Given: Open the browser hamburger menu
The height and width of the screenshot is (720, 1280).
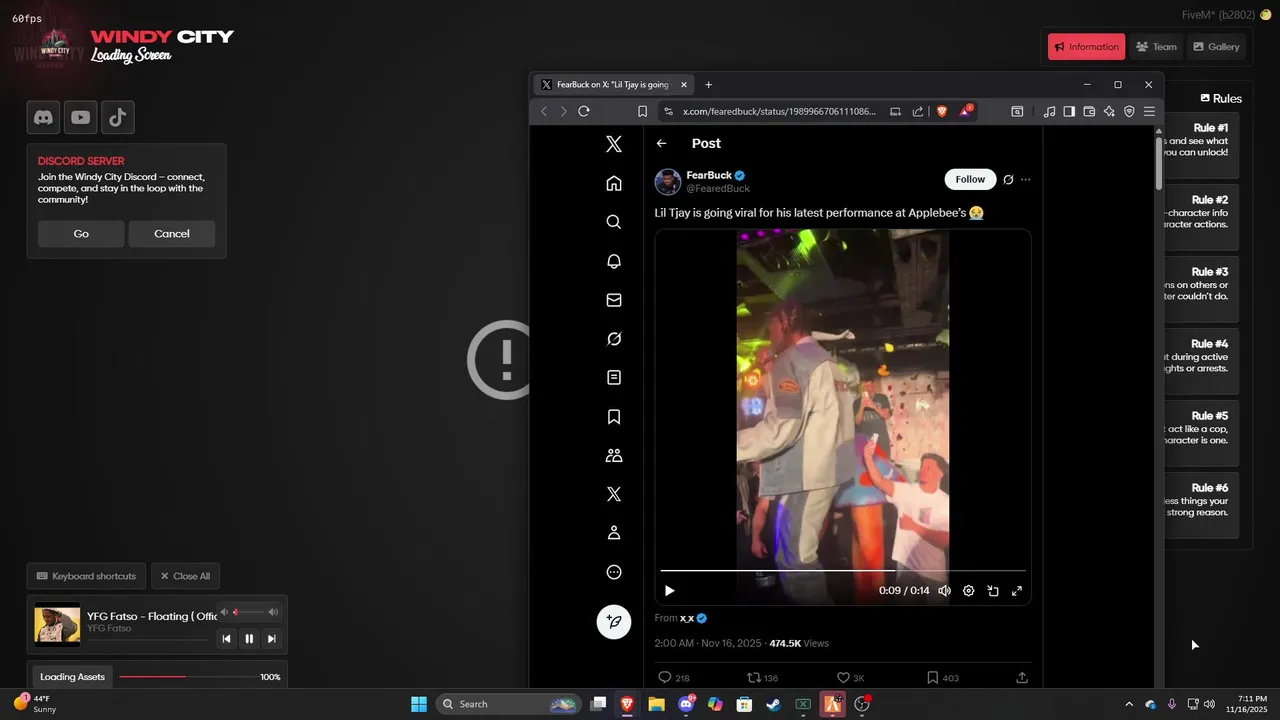Looking at the screenshot, I should pyautogui.click(x=1149, y=111).
